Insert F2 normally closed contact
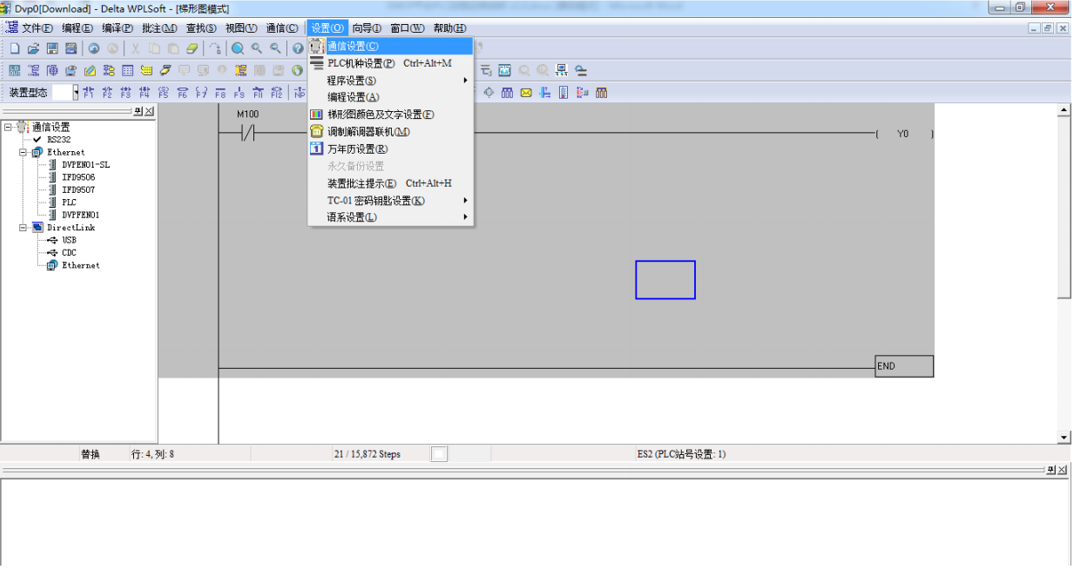Screen dimensions: 1074x572 pos(107,92)
